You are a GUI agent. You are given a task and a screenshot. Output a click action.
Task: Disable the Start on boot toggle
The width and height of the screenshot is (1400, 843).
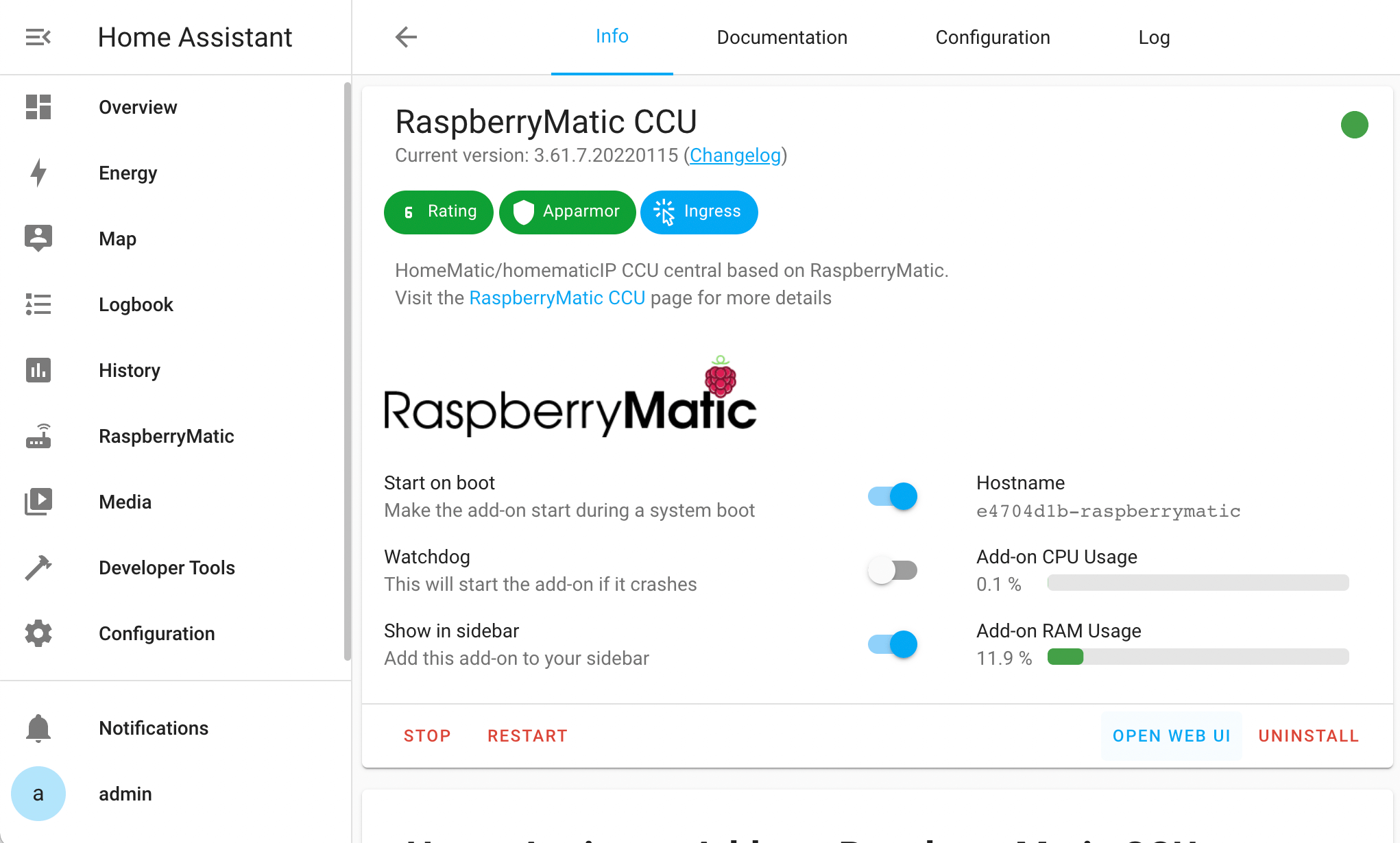[893, 496]
